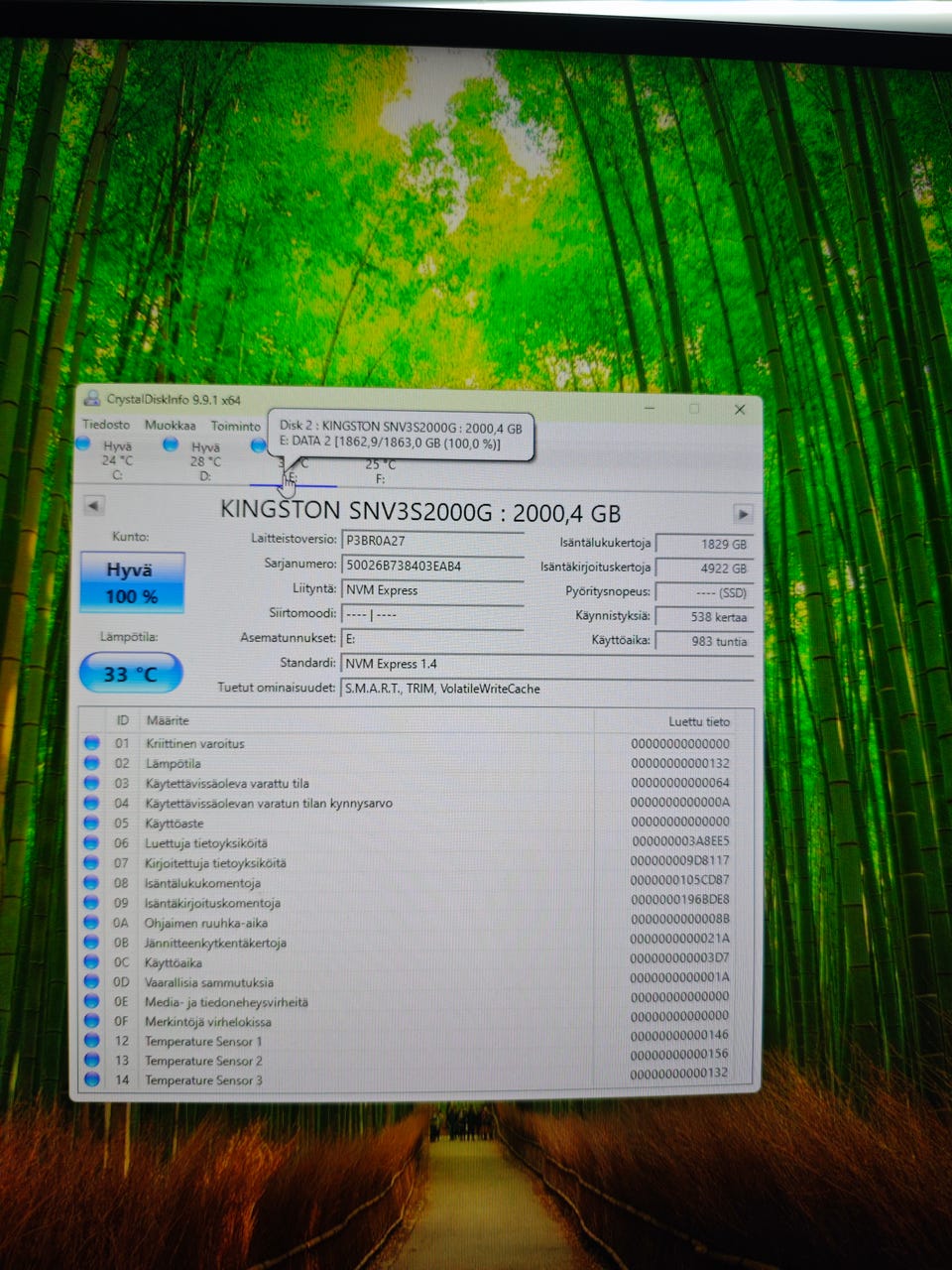This screenshot has width=952, height=1270.
Task: Click the CrystalDiskInfo title bar icon
Action: point(92,399)
